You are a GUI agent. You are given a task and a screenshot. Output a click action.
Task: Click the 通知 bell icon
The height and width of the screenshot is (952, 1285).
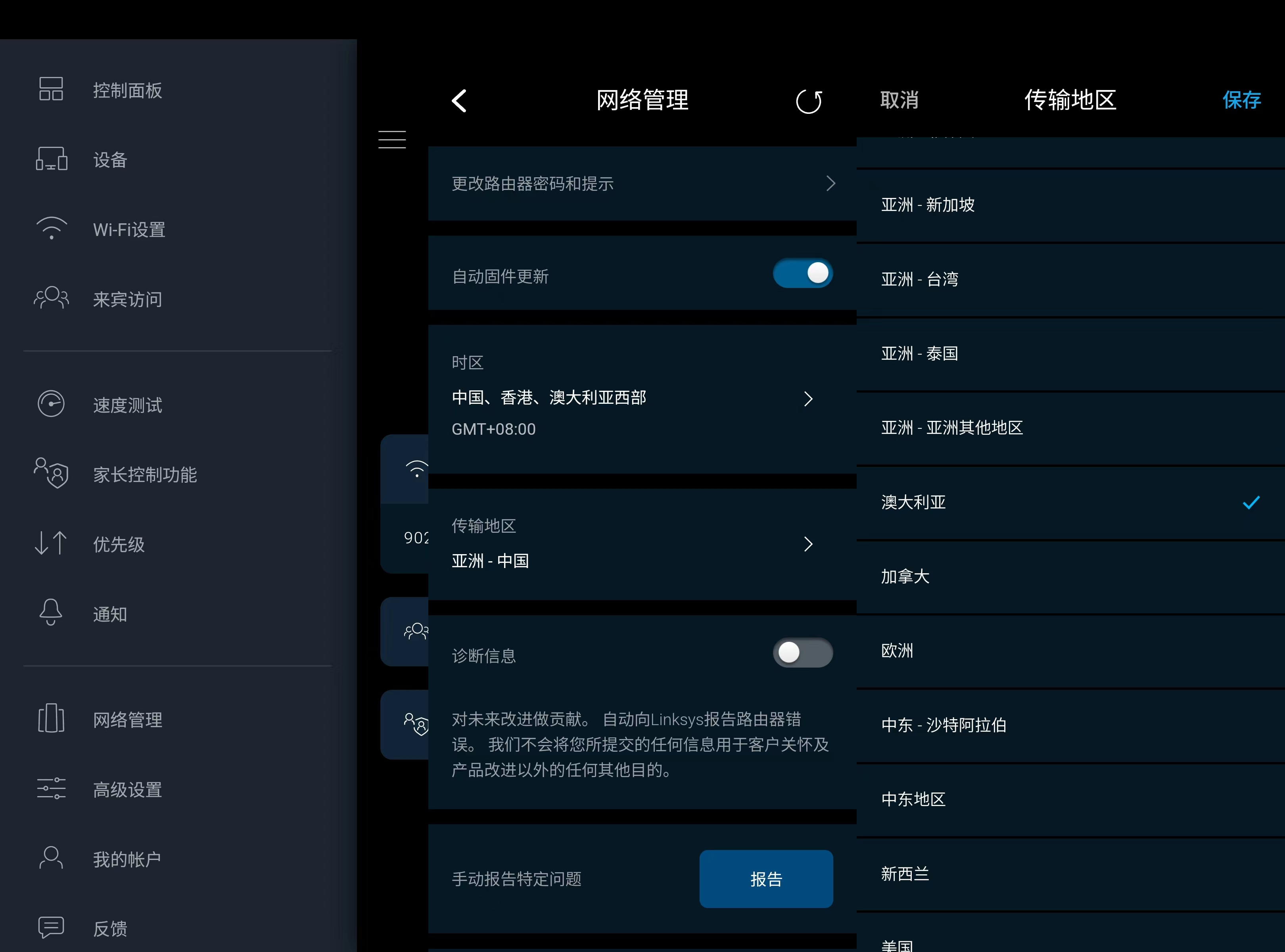51,612
